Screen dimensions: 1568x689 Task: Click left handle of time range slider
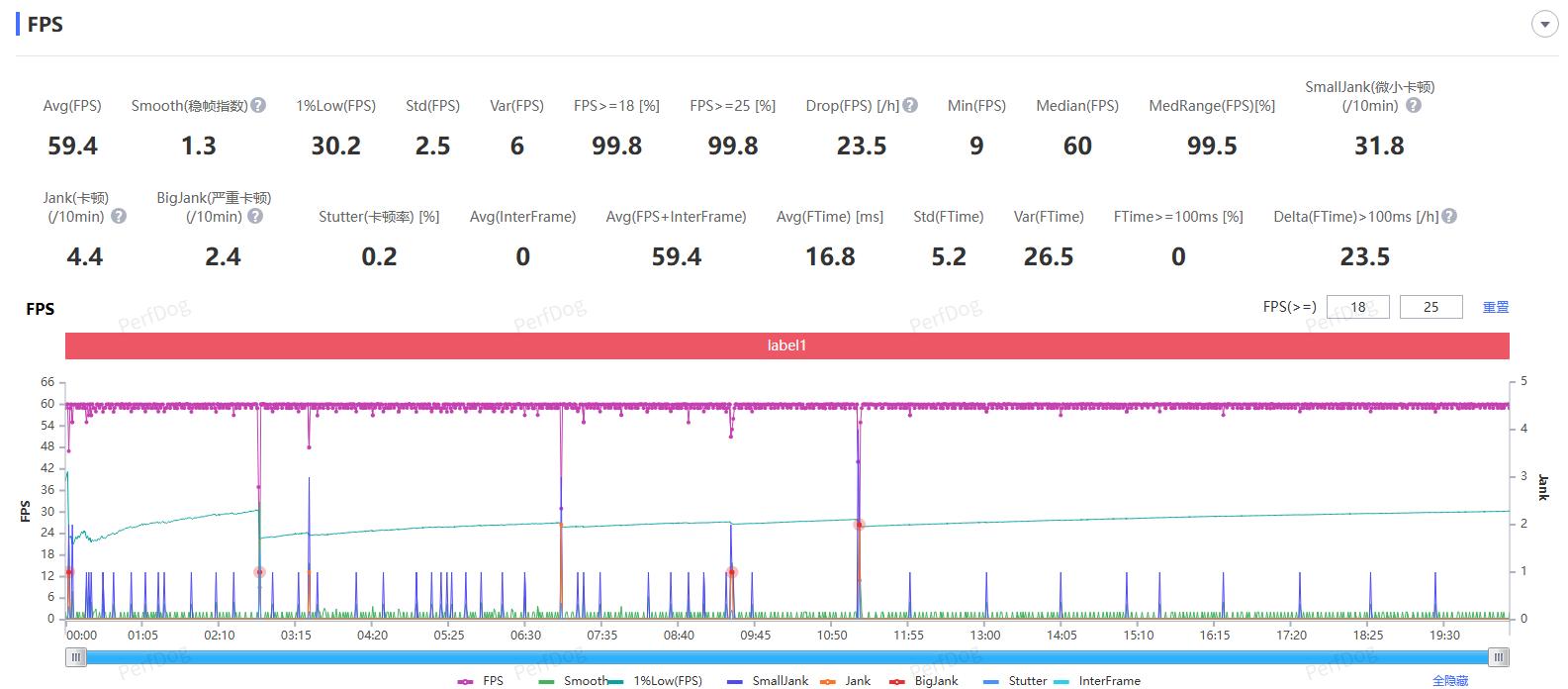[x=76, y=657]
